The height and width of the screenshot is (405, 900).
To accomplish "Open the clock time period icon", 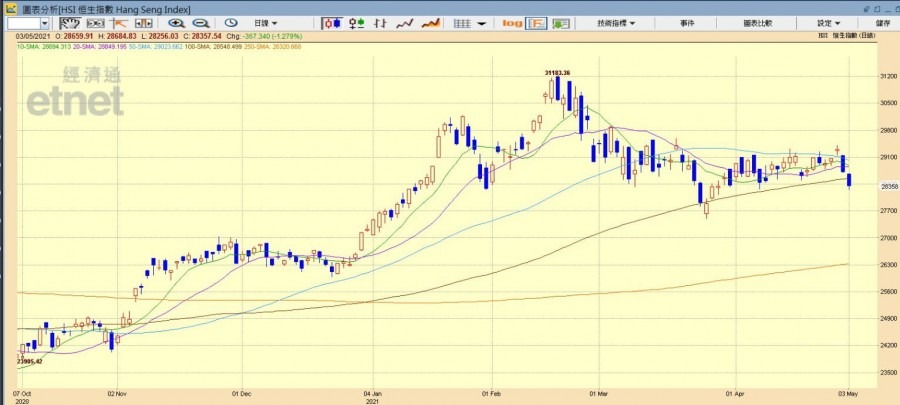I will [230, 22].
